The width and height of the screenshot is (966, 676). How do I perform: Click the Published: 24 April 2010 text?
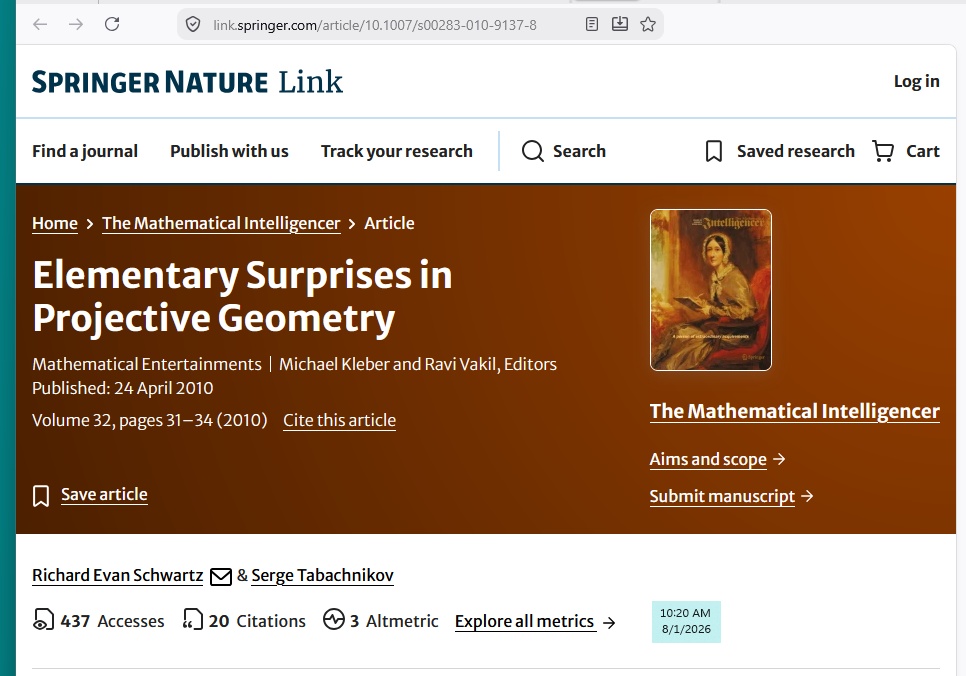coord(123,388)
